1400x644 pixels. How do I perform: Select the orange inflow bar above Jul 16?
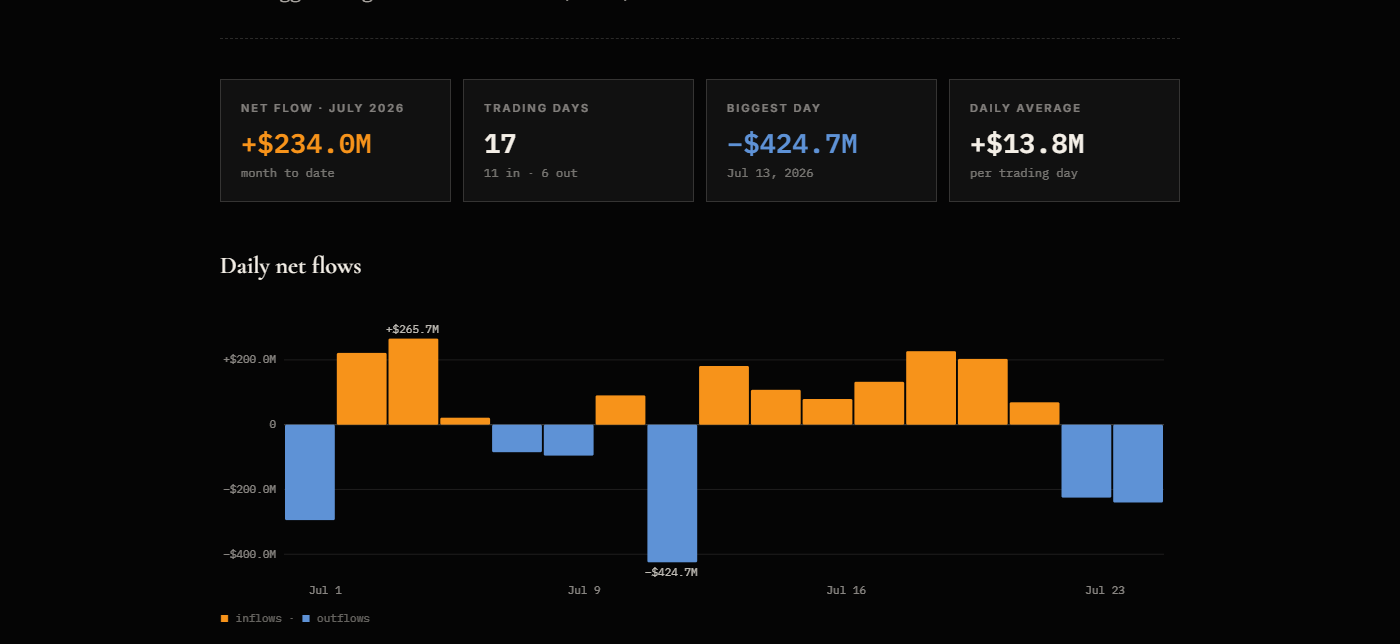[828, 412]
